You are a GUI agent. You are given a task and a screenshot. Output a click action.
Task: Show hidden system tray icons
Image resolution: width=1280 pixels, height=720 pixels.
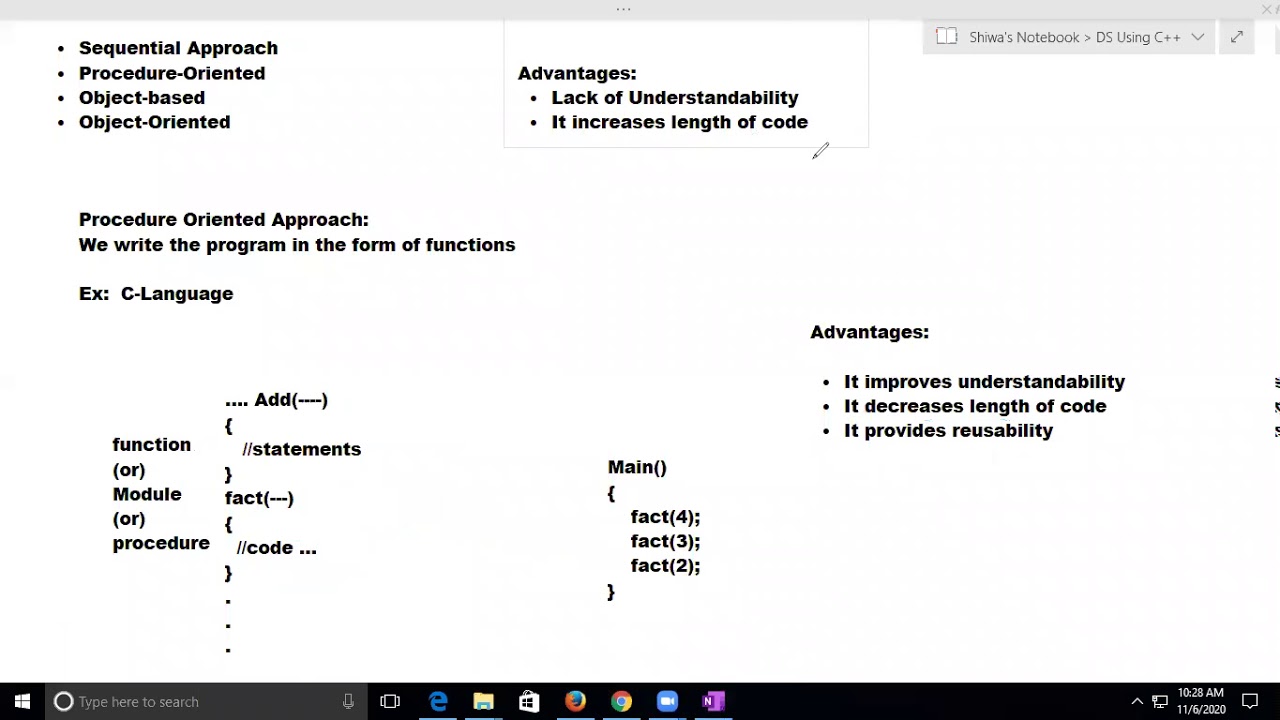tap(1137, 701)
